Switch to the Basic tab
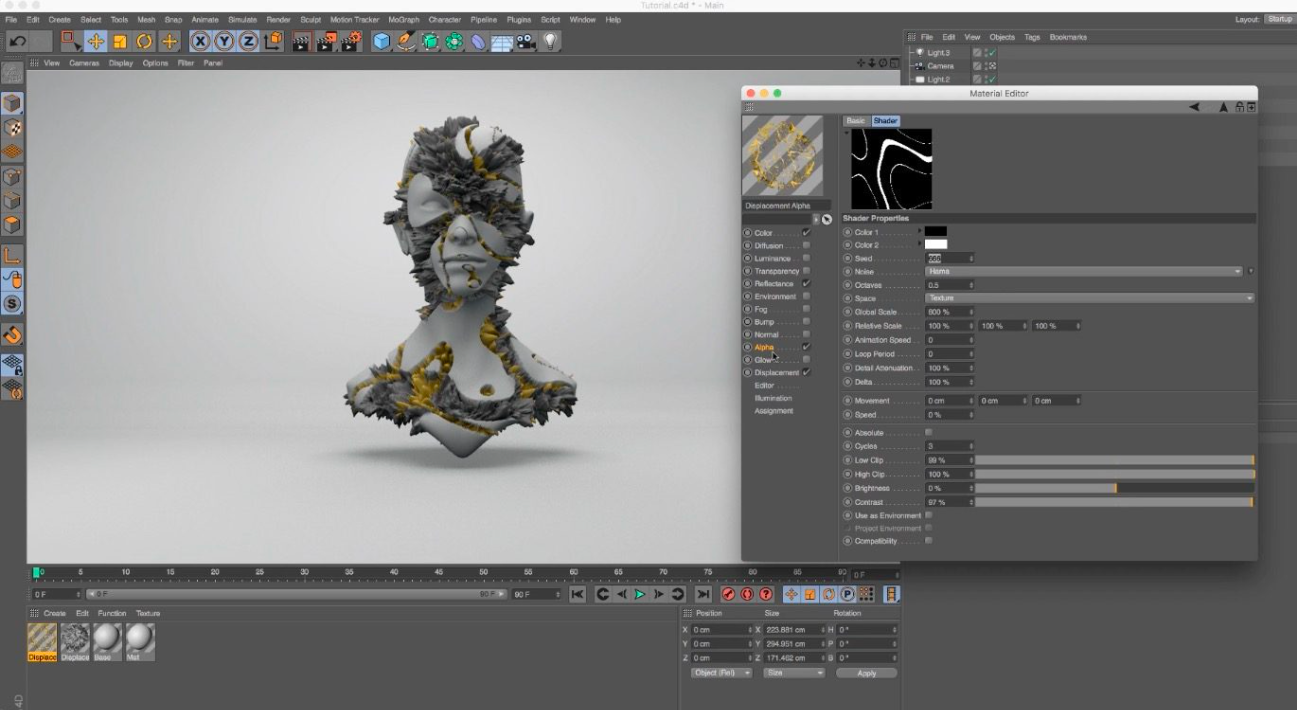 [x=856, y=120]
